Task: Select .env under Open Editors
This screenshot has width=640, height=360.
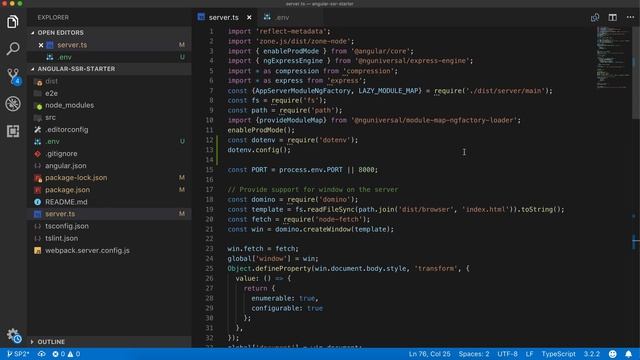Action: (x=110, y=57)
